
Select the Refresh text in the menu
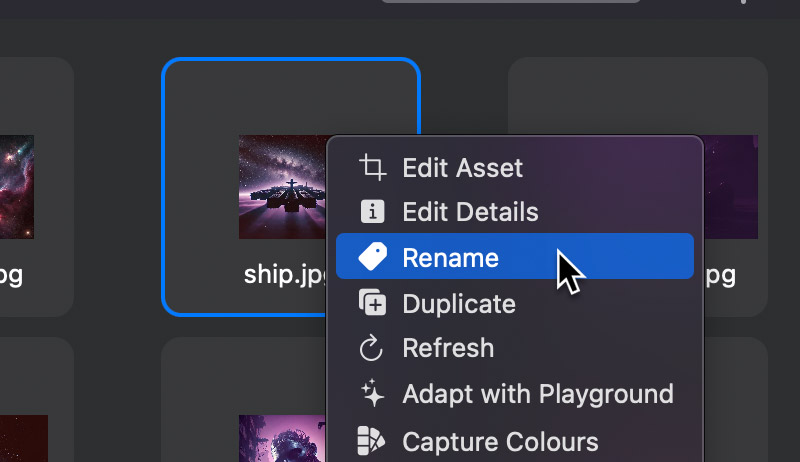[448, 348]
